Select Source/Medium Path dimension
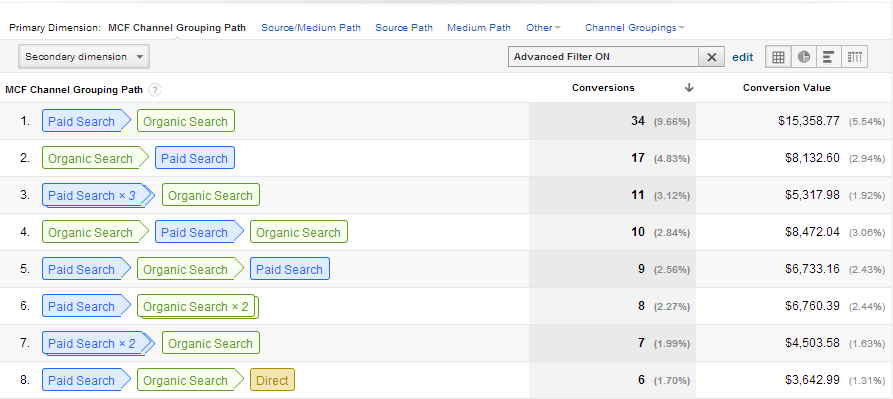The image size is (893, 399). [311, 27]
